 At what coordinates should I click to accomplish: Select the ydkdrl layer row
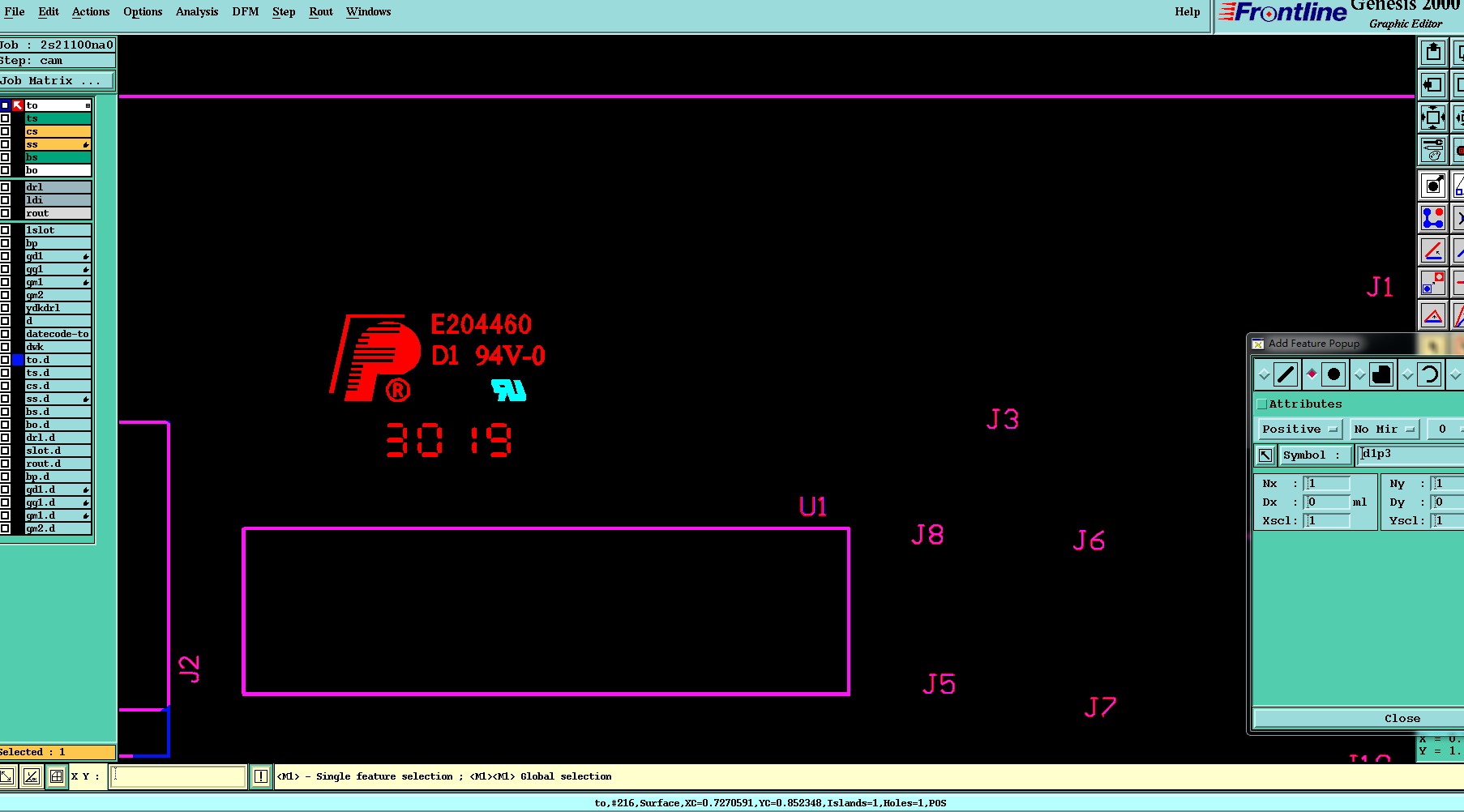pos(58,308)
